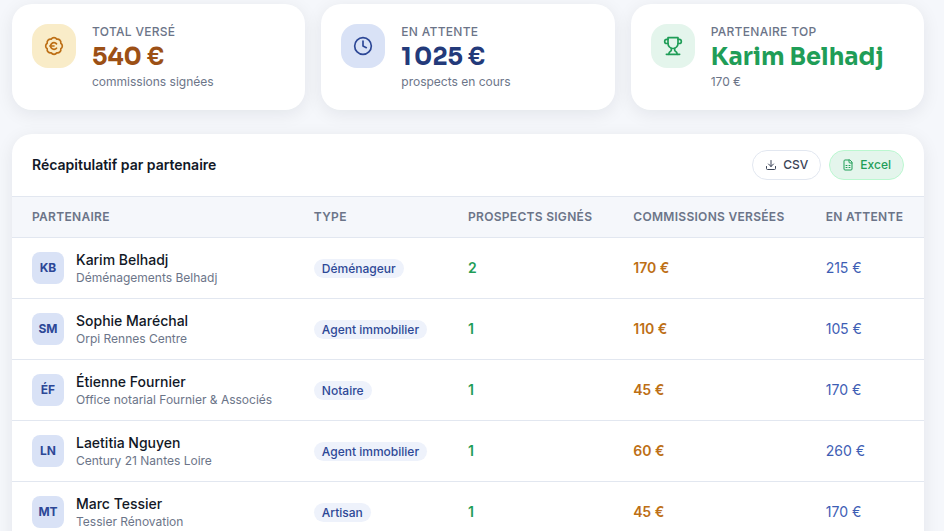
Task: Click the 215 € pending amount
Action: tap(843, 268)
